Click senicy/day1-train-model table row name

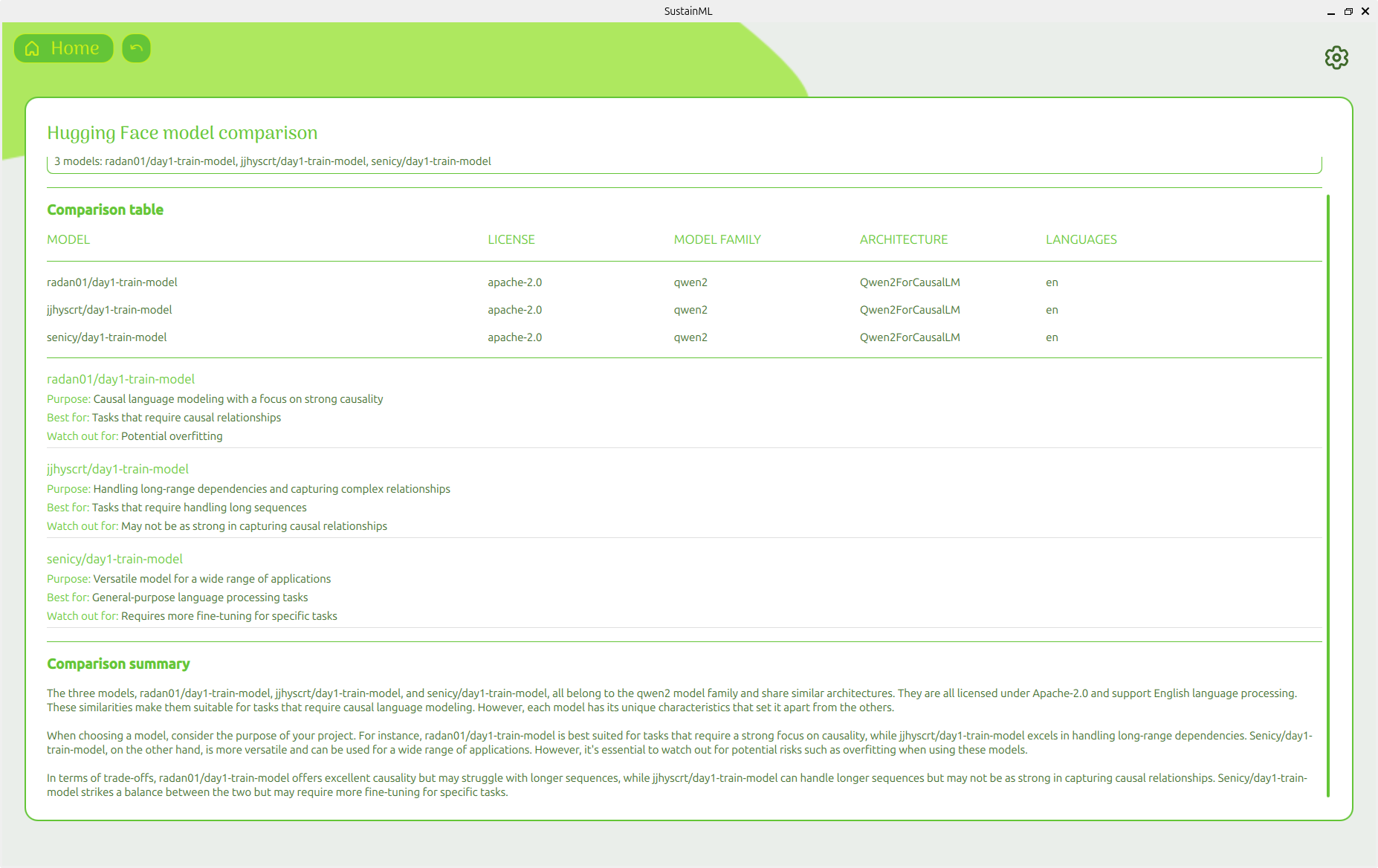pyautogui.click(x=107, y=337)
